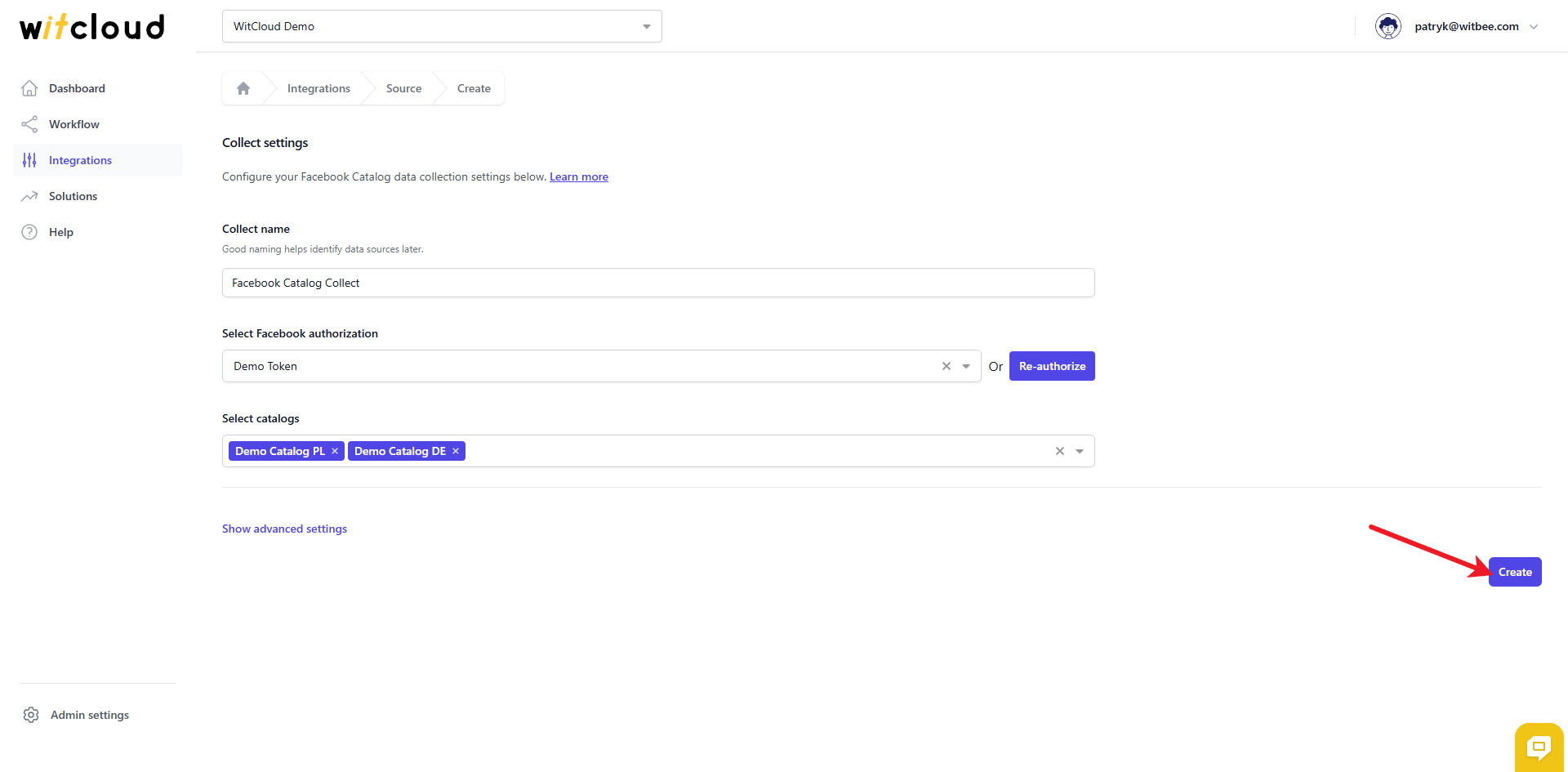Click the Solutions trend arrow icon

(29, 196)
